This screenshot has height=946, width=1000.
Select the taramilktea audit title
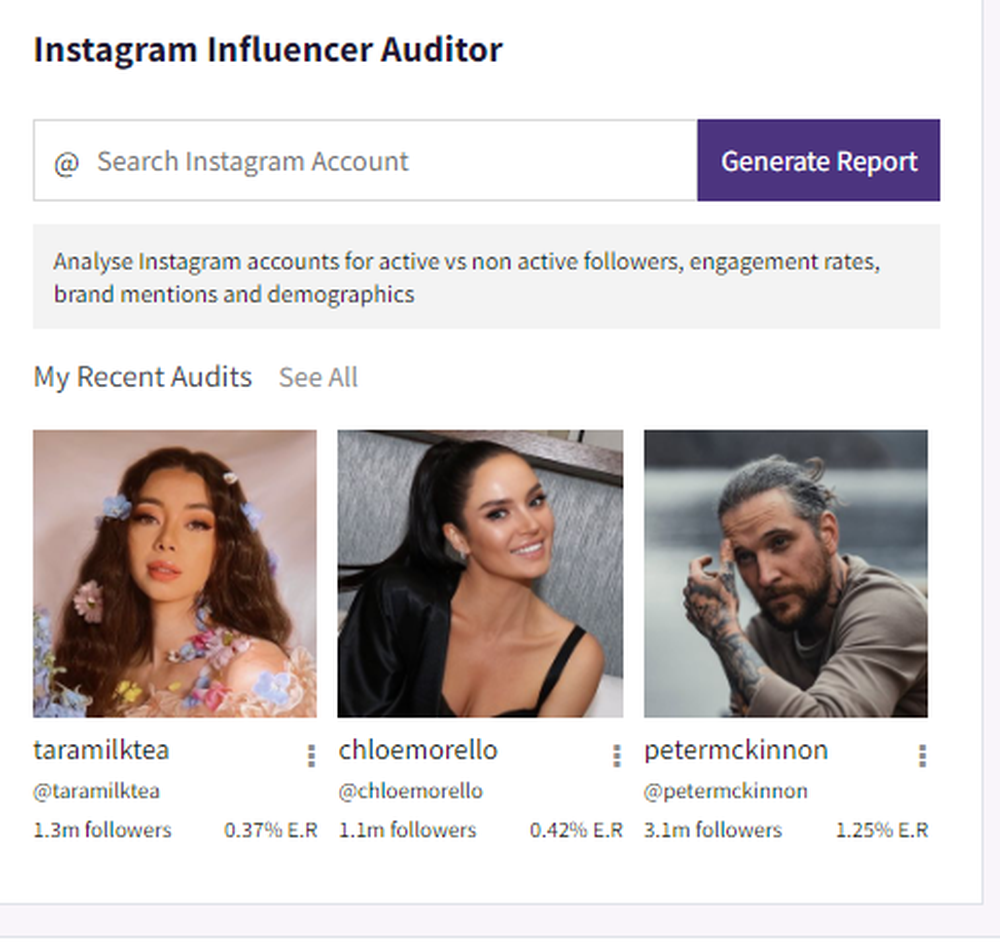(101, 750)
